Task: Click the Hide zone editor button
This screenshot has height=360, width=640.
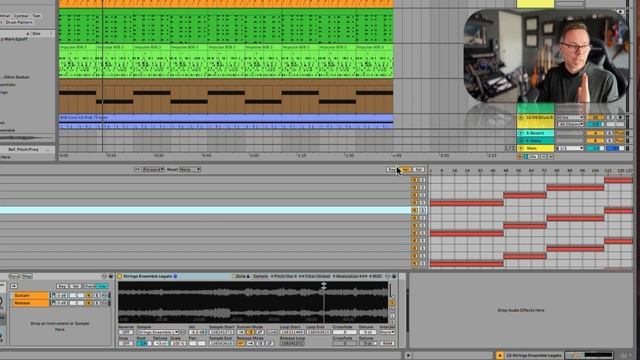Action: pyautogui.click(x=102, y=286)
